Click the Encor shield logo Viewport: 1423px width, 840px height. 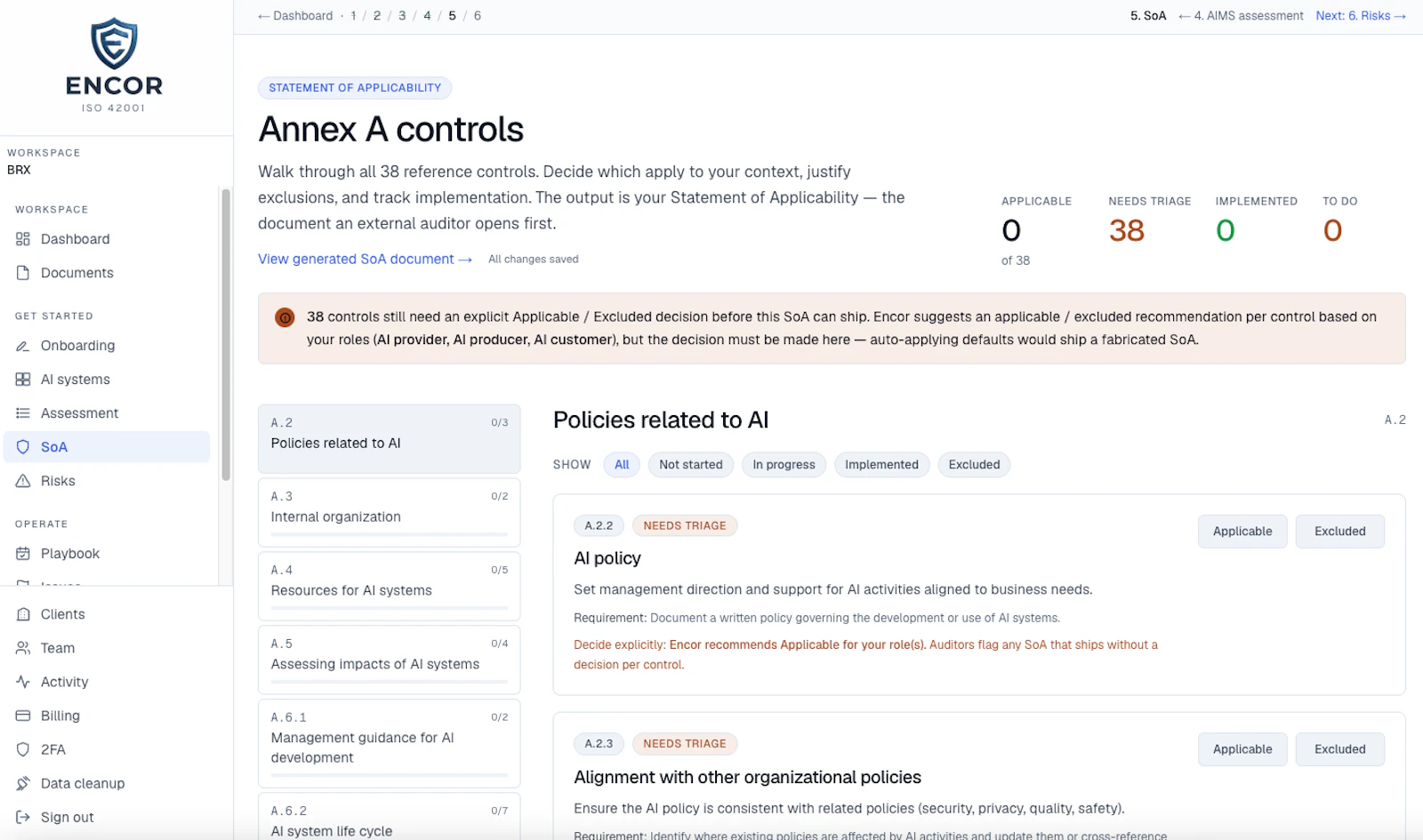coord(114,44)
